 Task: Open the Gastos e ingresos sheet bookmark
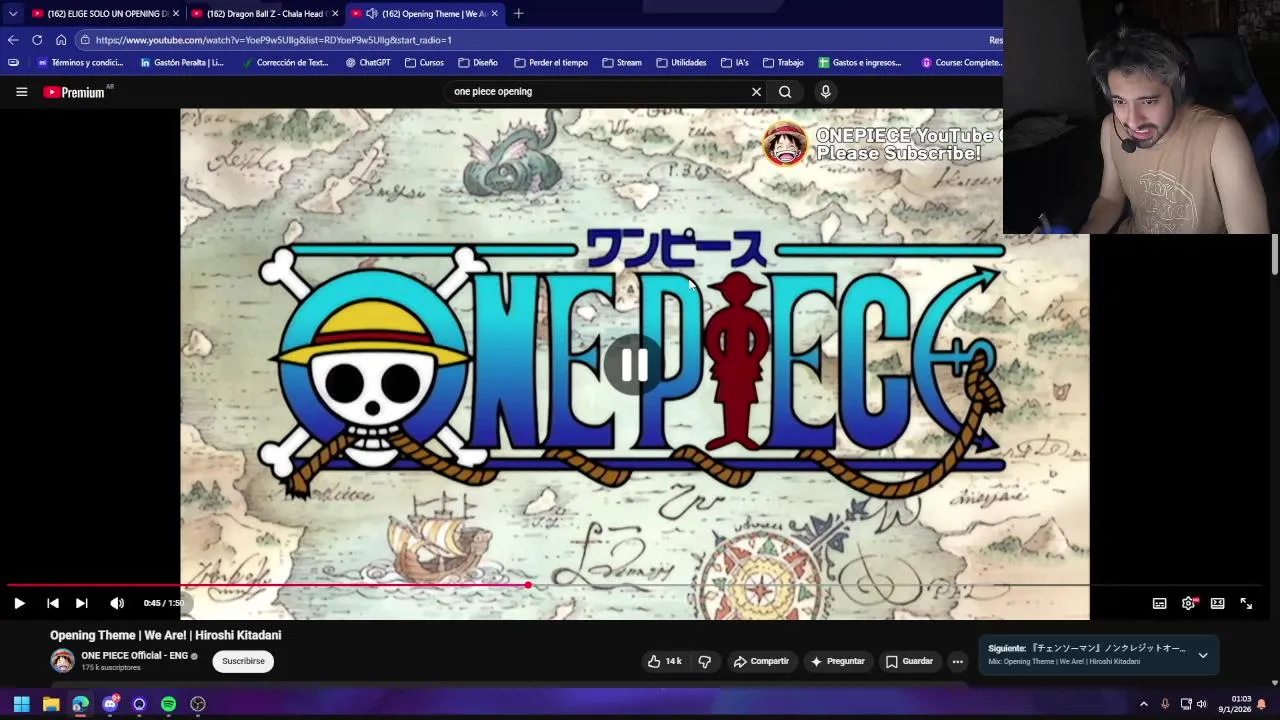[x=860, y=63]
